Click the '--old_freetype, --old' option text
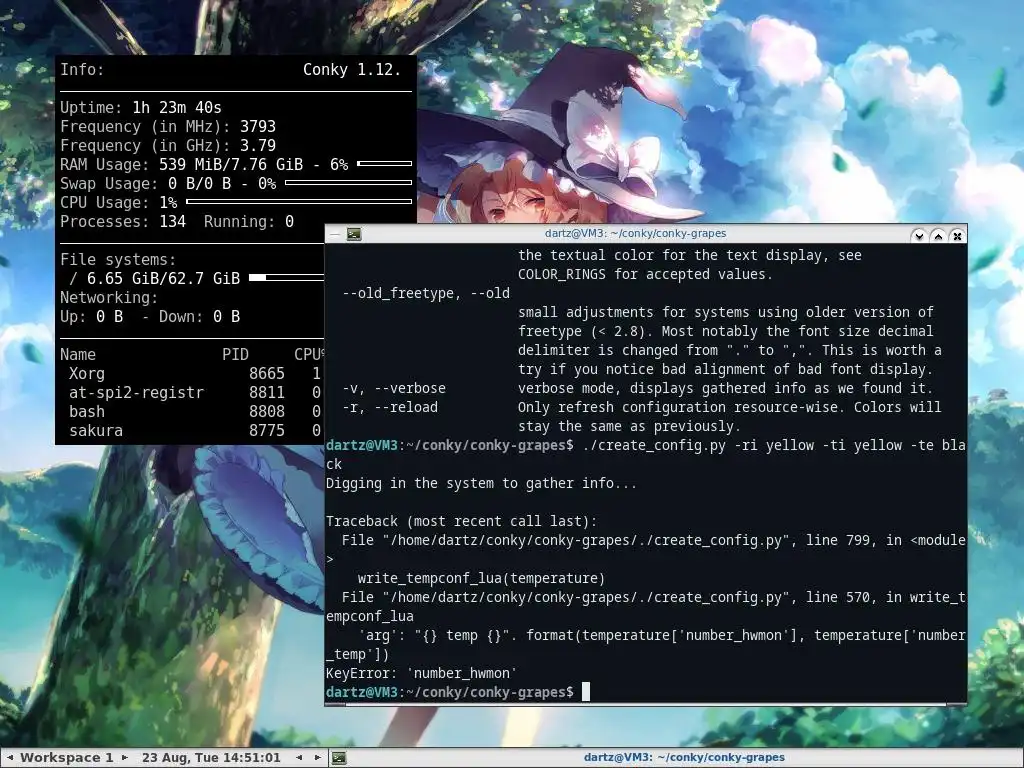 click(426, 293)
